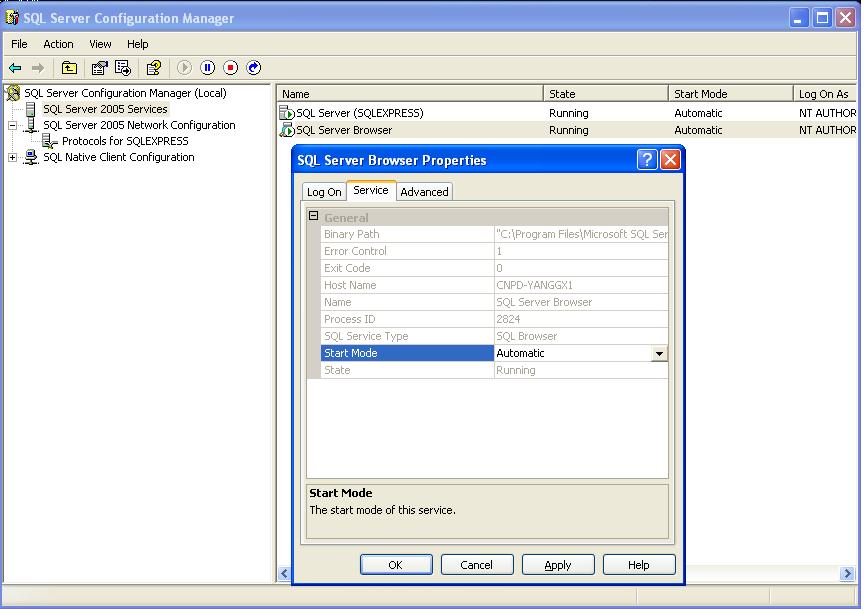This screenshot has height=609, width=864.
Task: Click the Up one level folder icon
Action: click(69, 68)
